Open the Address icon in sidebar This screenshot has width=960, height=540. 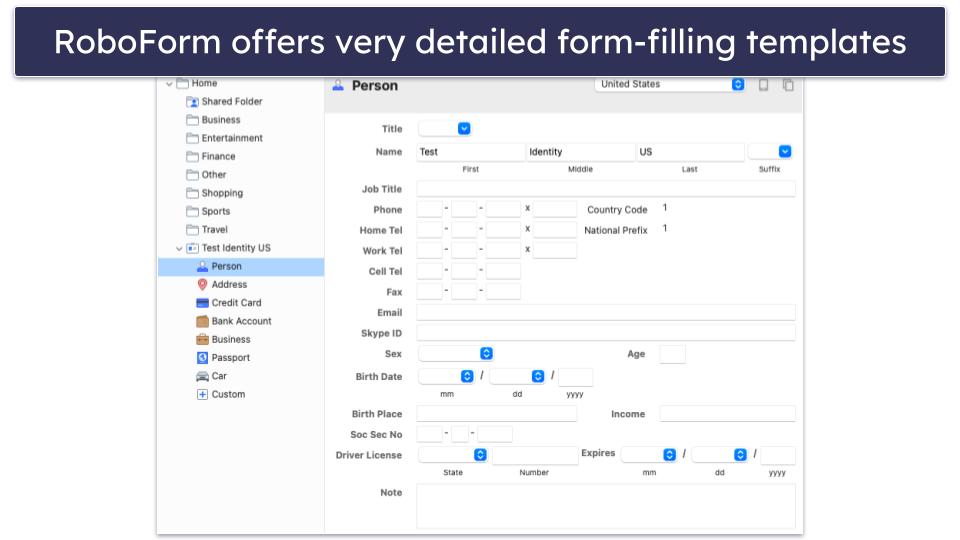tap(203, 285)
